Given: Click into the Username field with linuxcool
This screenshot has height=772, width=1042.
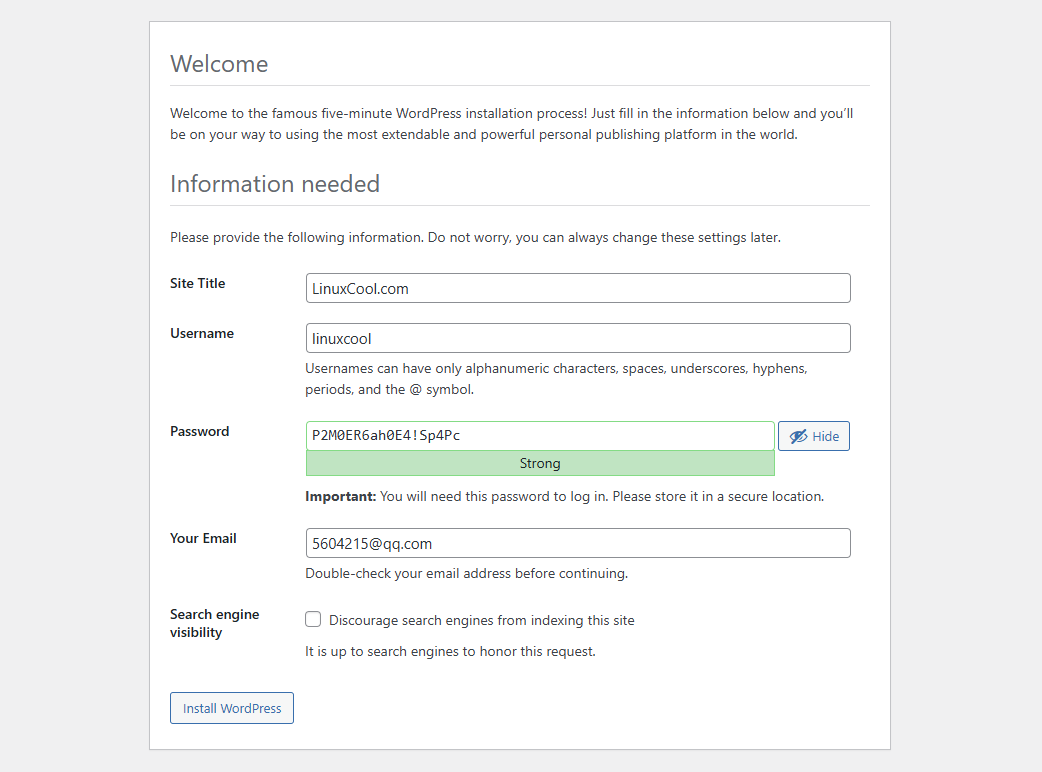Looking at the screenshot, I should [x=577, y=338].
